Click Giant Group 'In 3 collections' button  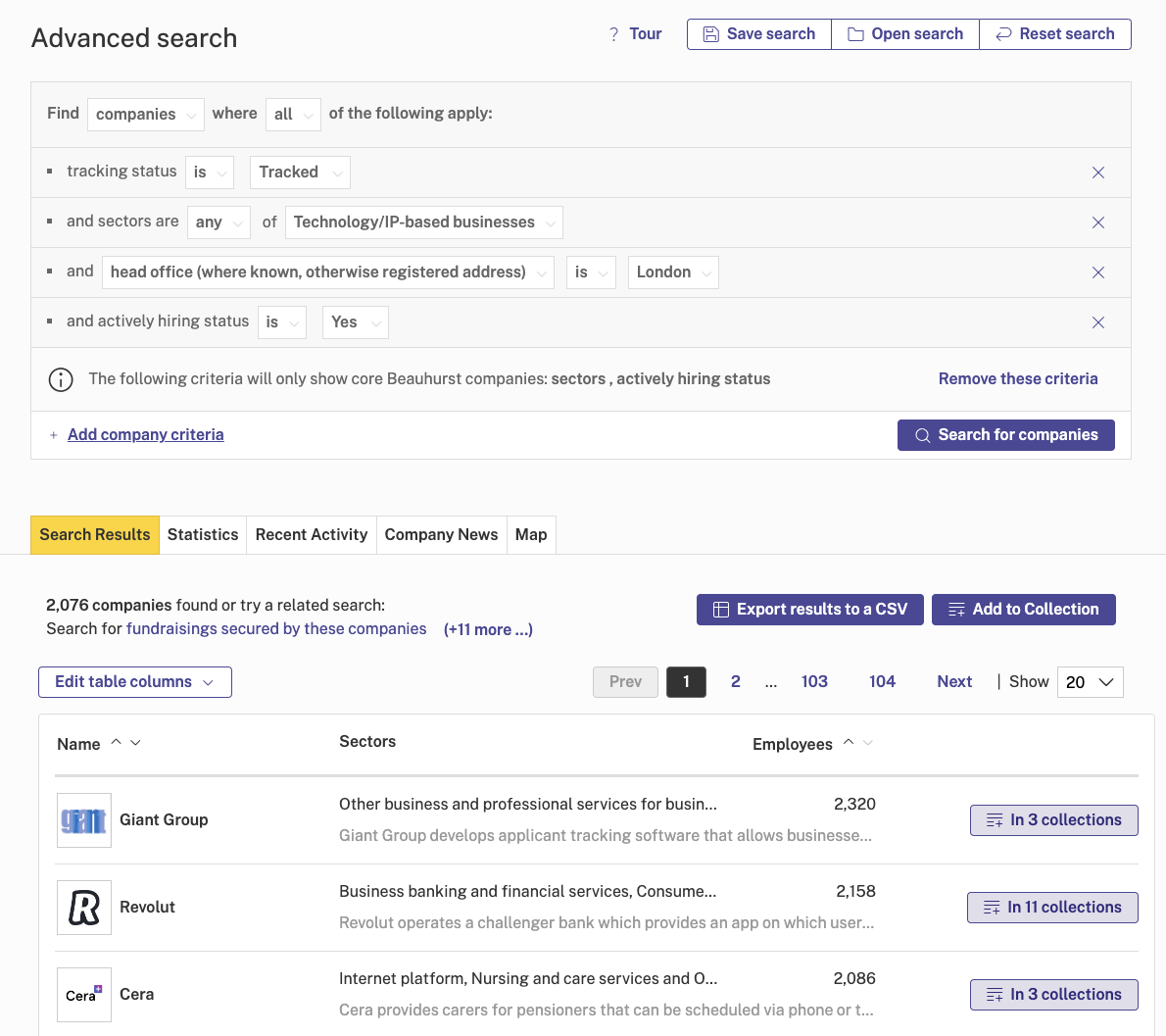coord(1053,820)
